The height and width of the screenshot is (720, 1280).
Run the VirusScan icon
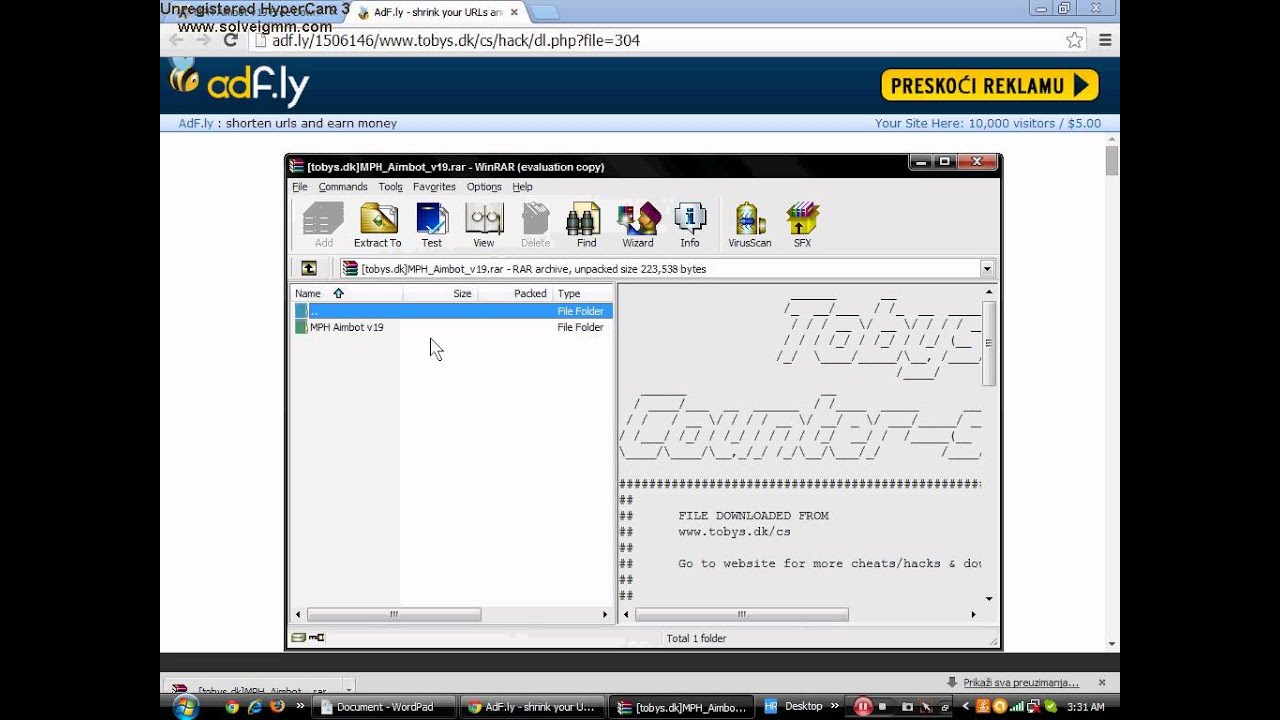click(x=750, y=225)
